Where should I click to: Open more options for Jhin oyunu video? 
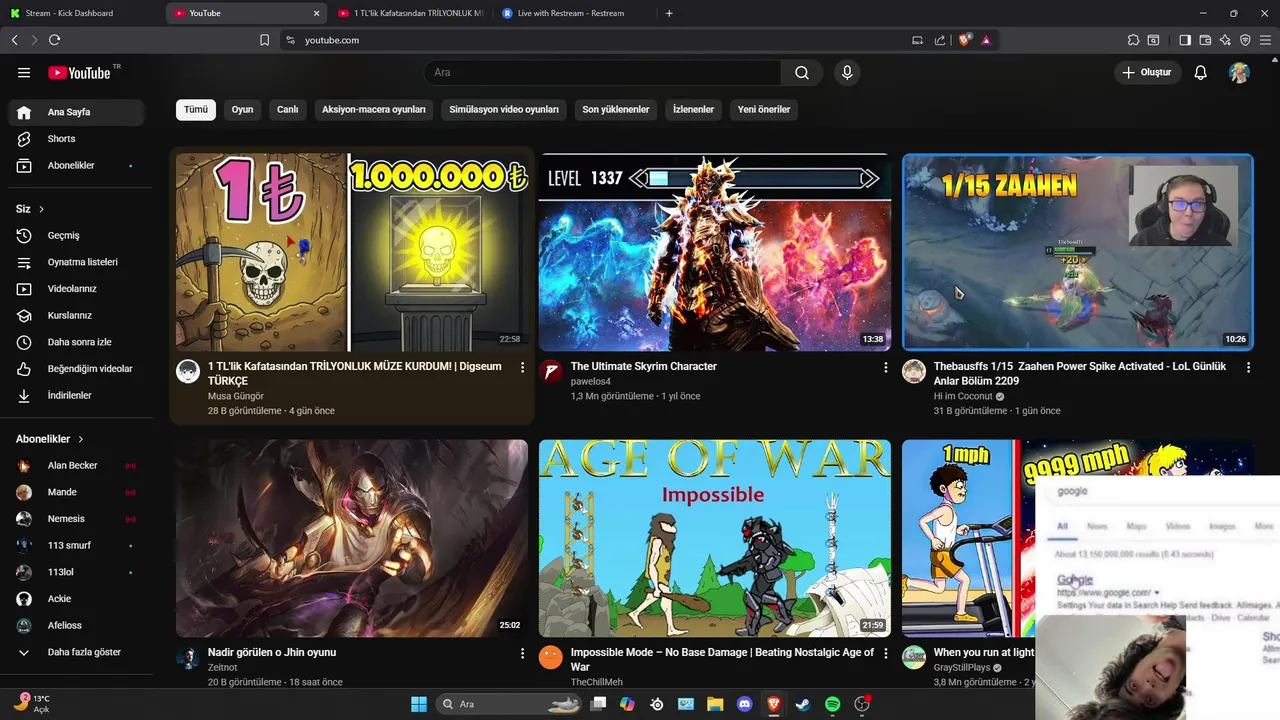[522, 653]
